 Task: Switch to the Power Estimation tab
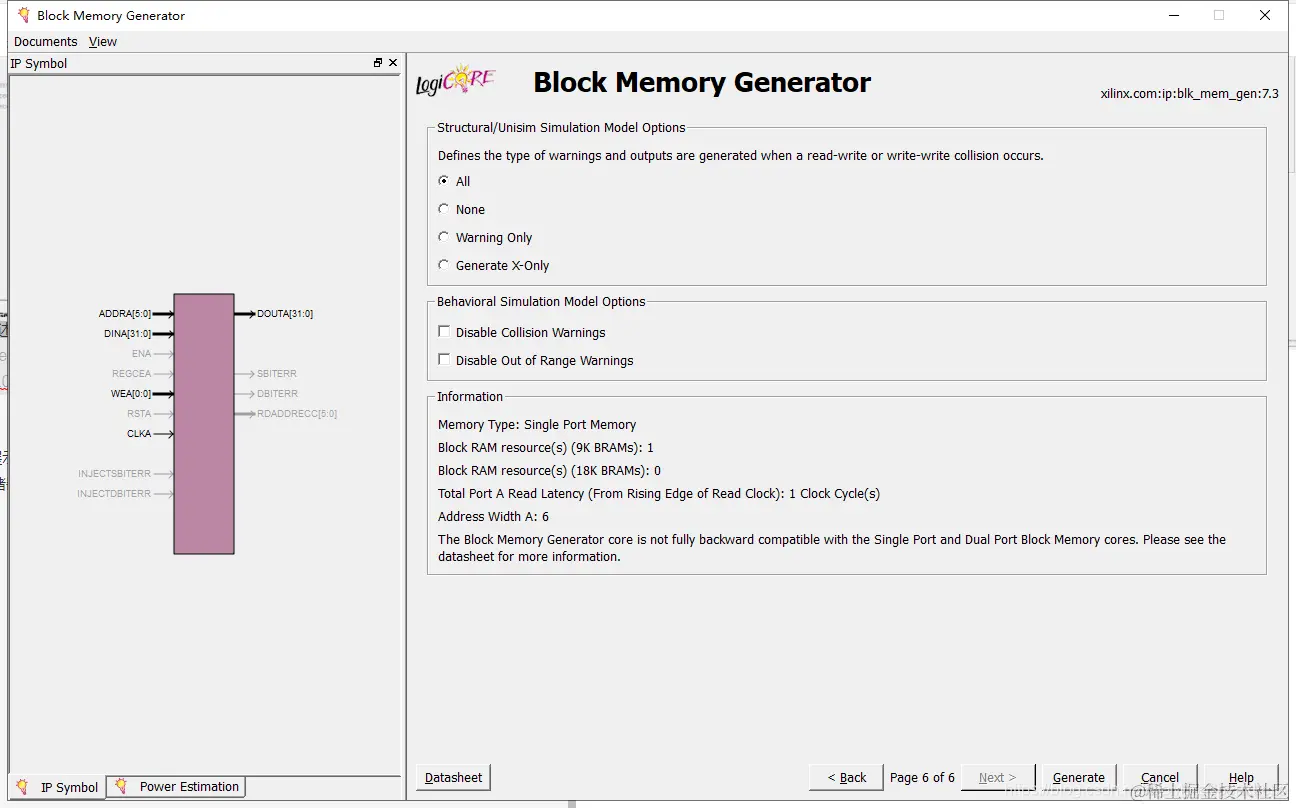click(x=177, y=786)
